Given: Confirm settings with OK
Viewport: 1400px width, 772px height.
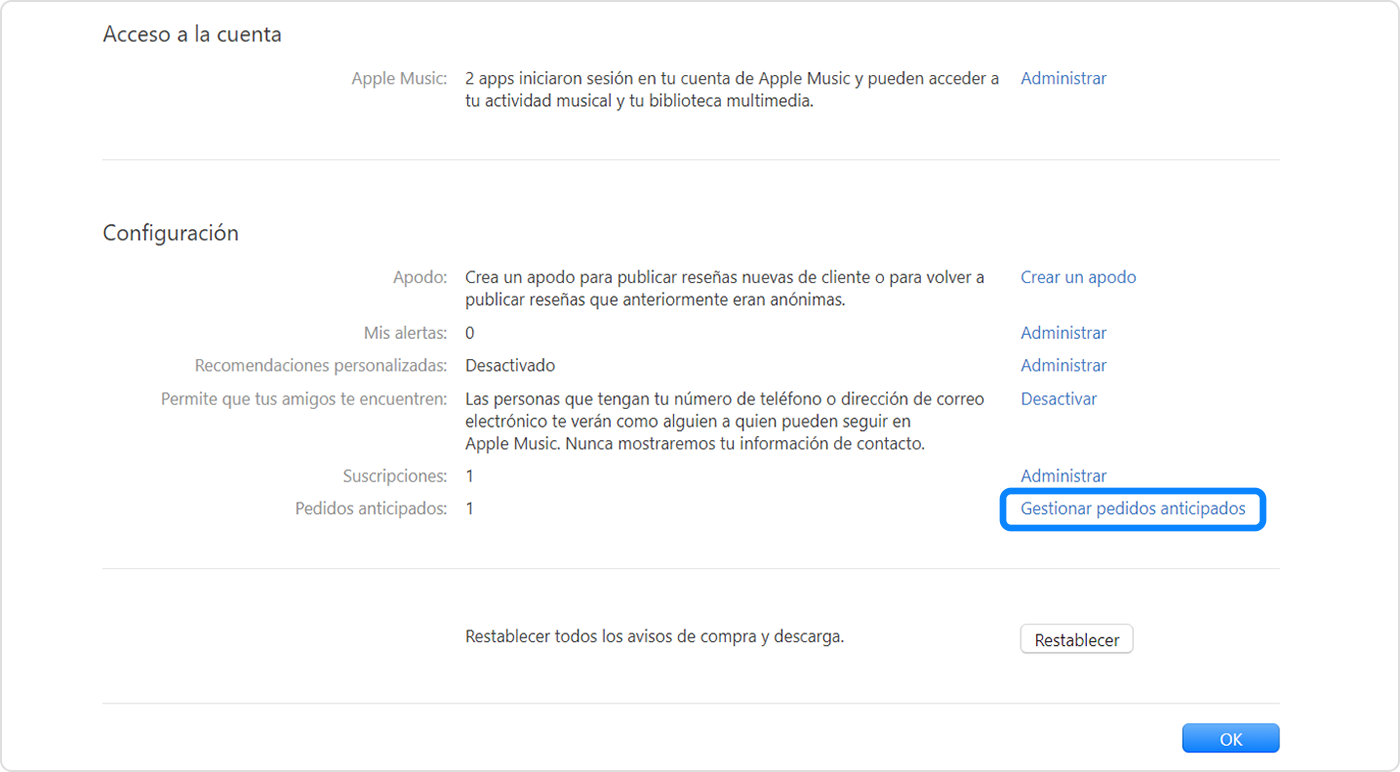Looking at the screenshot, I should [x=1230, y=738].
